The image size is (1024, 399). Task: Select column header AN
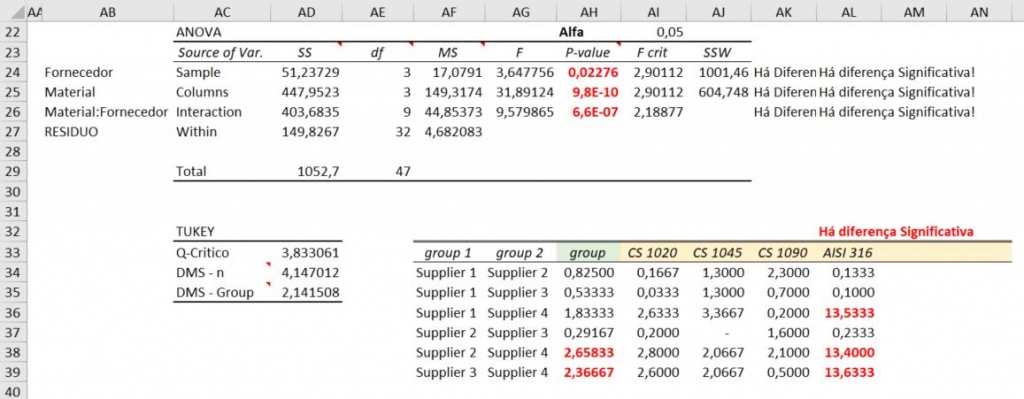(x=980, y=12)
